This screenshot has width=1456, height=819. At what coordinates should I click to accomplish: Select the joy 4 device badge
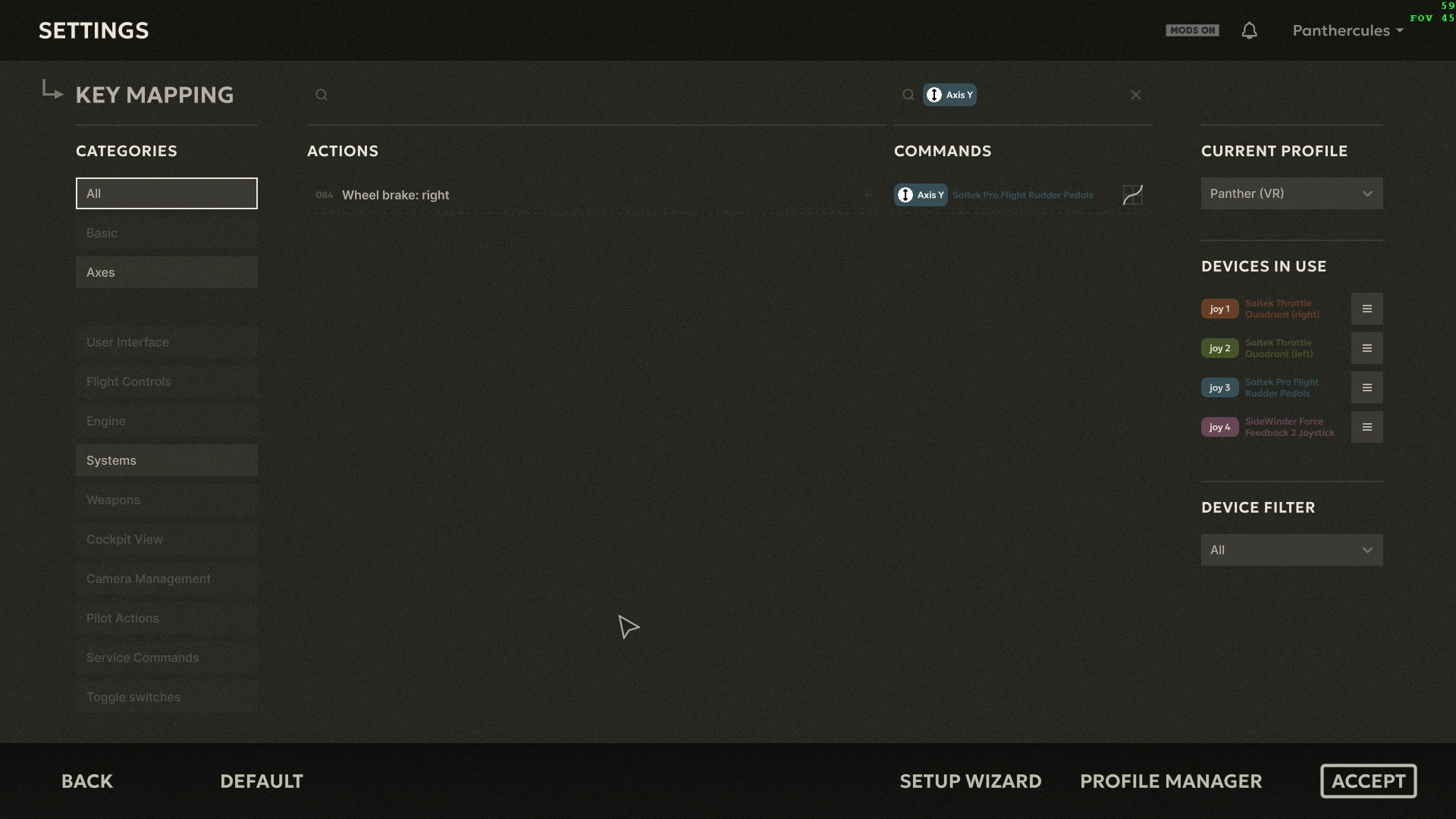[1219, 427]
